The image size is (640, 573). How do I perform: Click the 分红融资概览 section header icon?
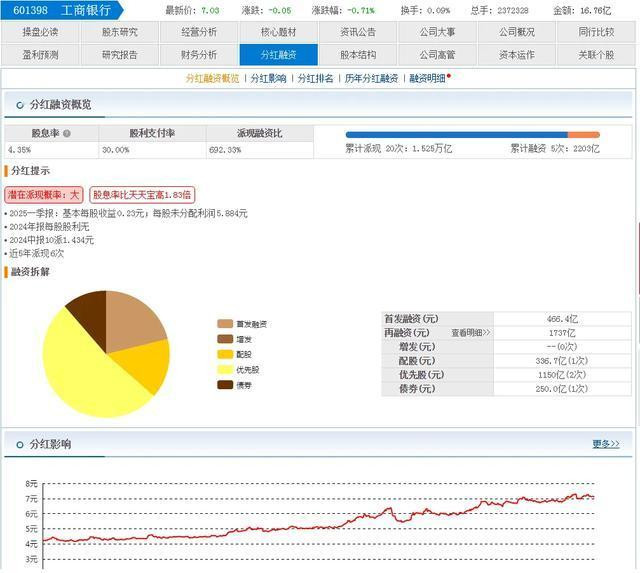pos(18,104)
